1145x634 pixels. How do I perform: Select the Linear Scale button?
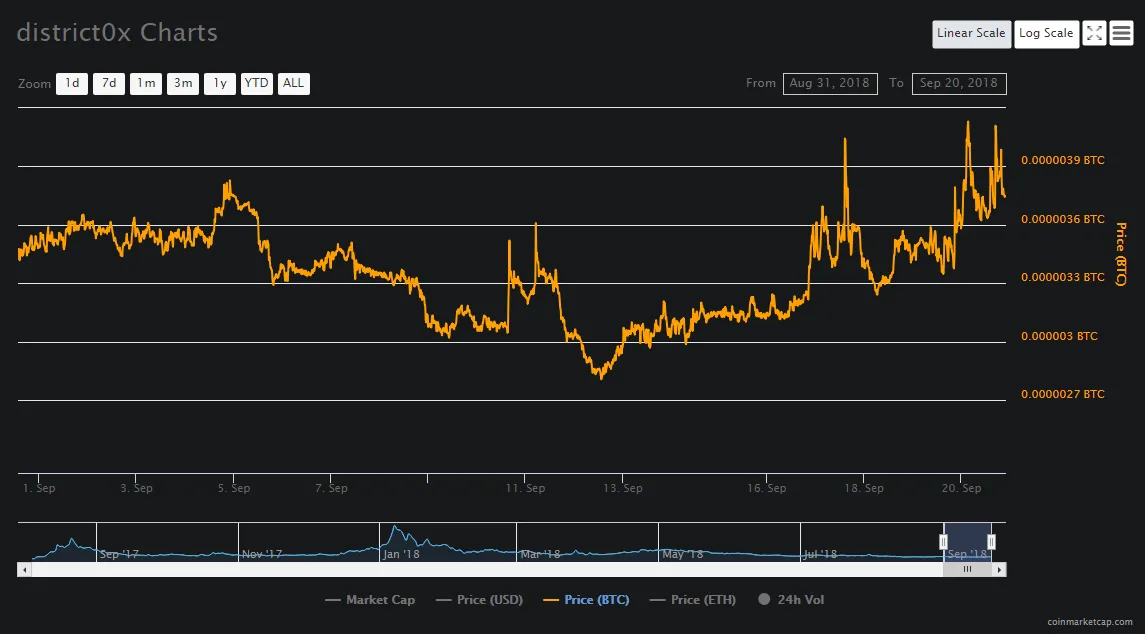point(971,34)
